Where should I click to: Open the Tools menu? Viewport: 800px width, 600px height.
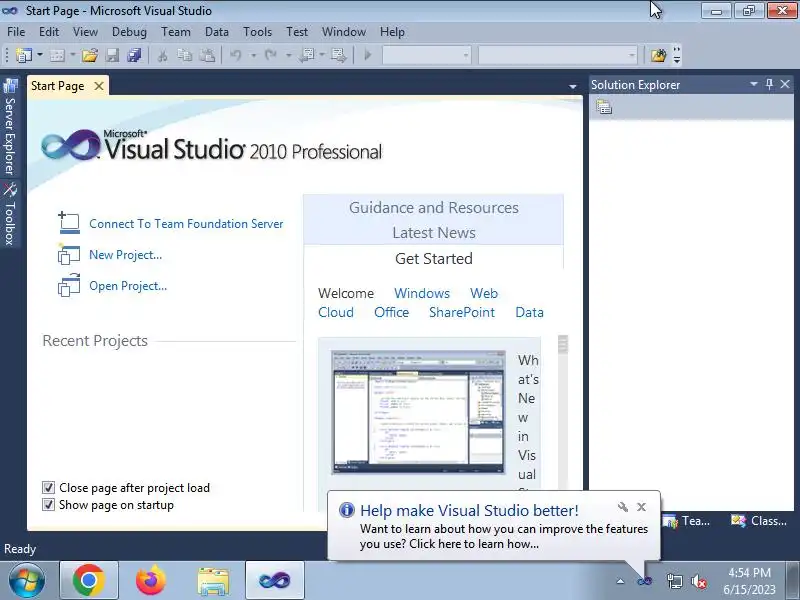(258, 32)
